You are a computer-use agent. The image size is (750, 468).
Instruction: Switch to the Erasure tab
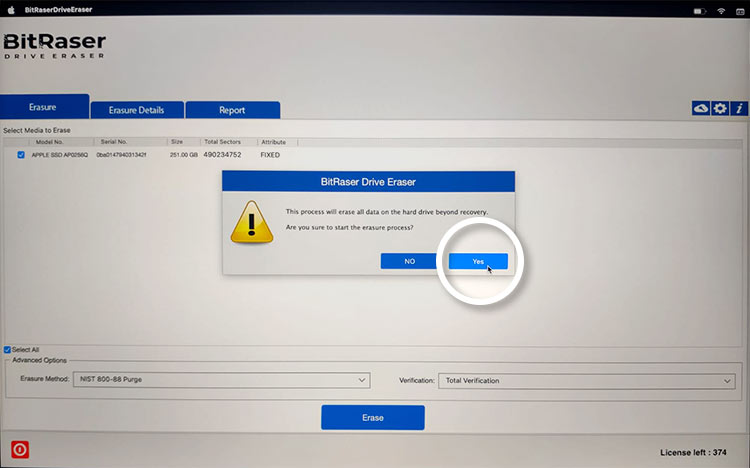[44, 107]
